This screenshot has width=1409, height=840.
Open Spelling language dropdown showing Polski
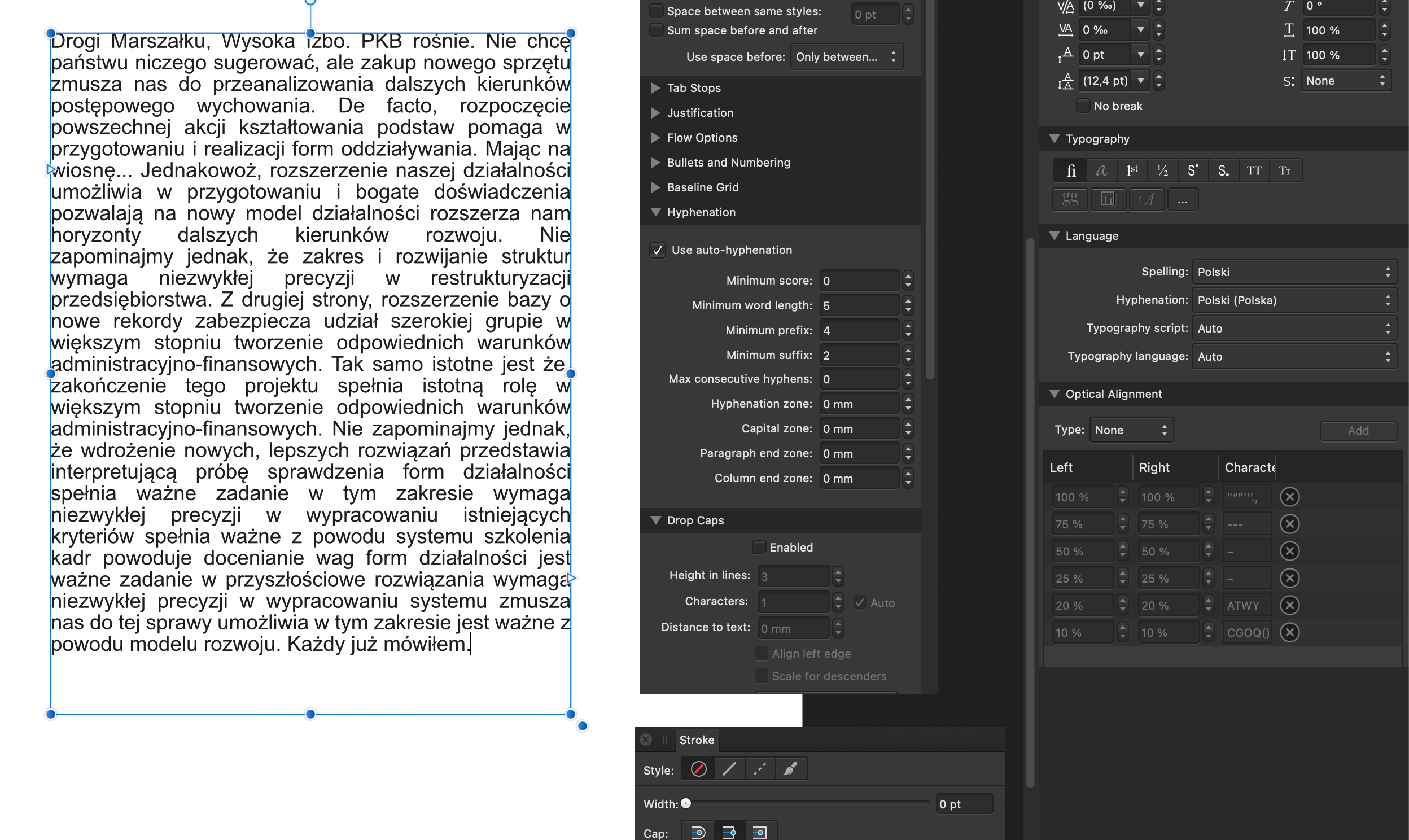(x=1294, y=272)
